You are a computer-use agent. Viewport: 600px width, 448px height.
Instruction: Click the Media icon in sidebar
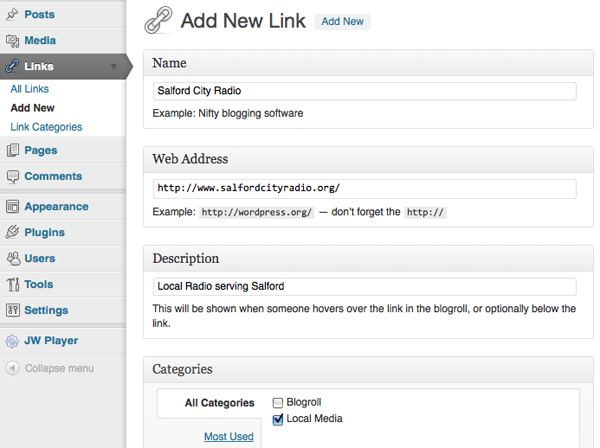12,41
